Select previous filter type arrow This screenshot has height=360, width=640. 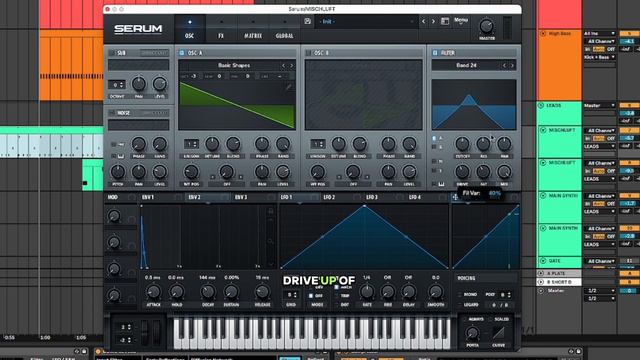click(x=504, y=65)
